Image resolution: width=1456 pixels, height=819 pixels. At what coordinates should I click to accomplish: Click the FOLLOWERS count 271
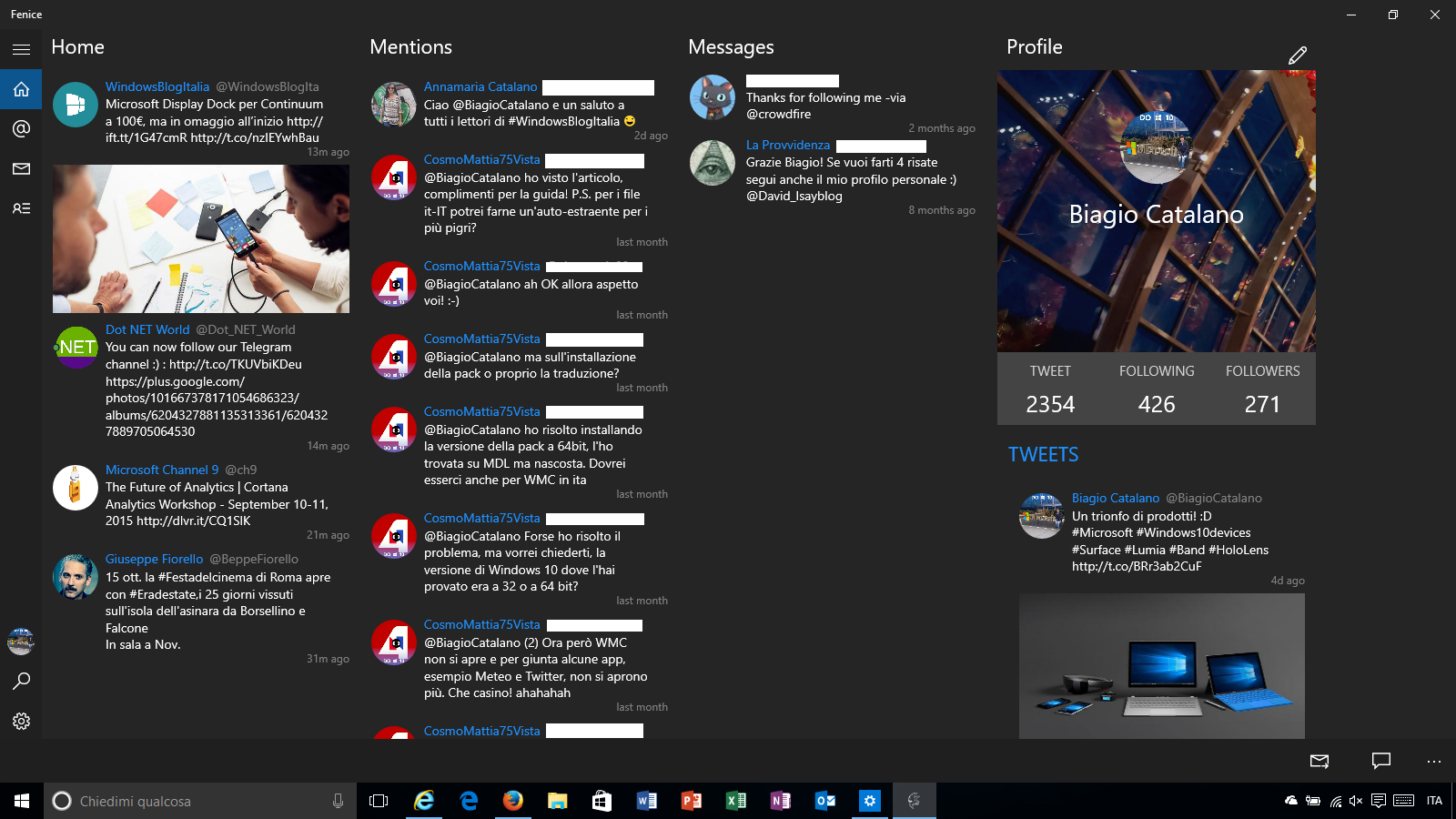tap(1262, 404)
